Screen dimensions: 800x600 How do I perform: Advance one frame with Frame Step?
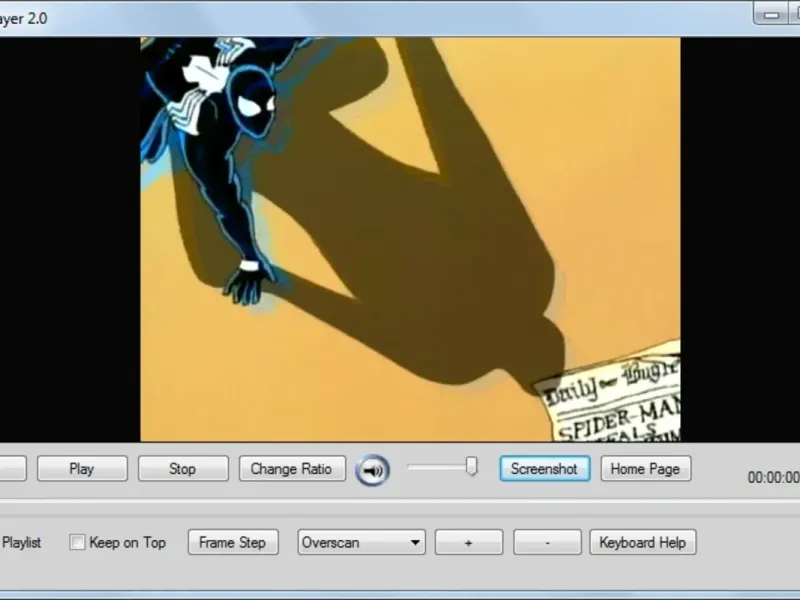coord(233,542)
